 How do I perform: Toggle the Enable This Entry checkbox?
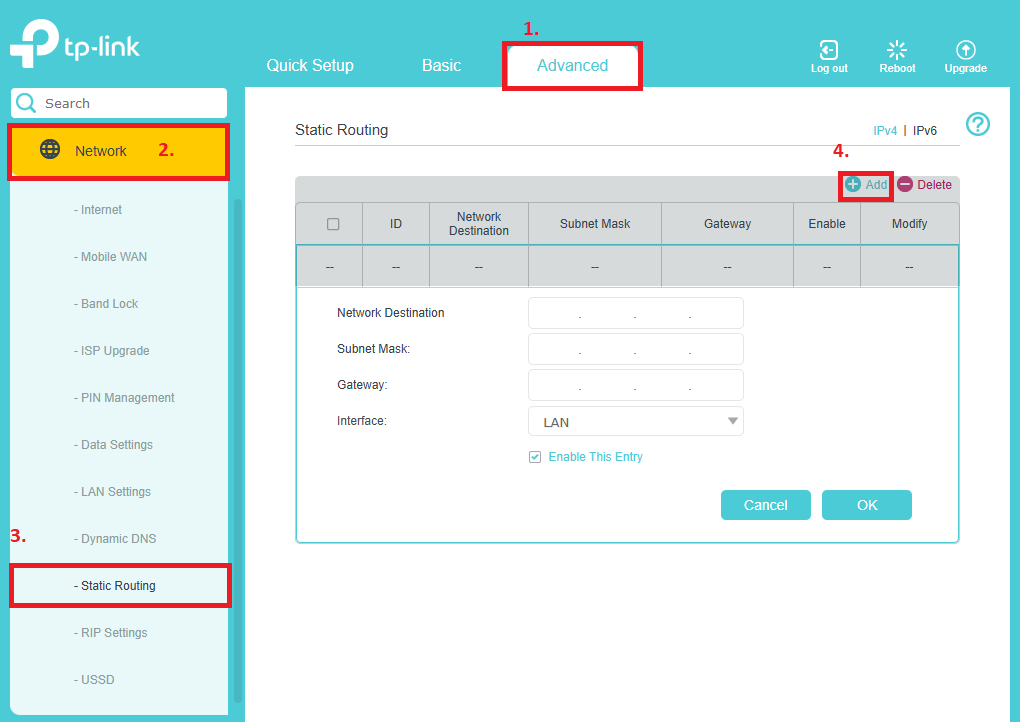point(535,457)
